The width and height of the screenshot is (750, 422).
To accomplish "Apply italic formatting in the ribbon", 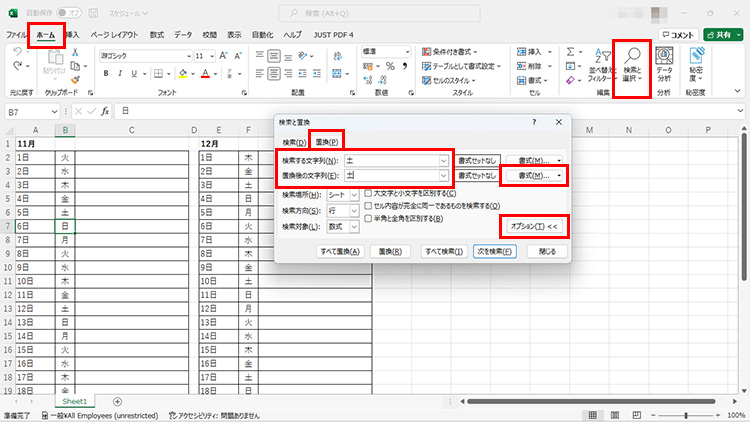I will click(x=133, y=73).
